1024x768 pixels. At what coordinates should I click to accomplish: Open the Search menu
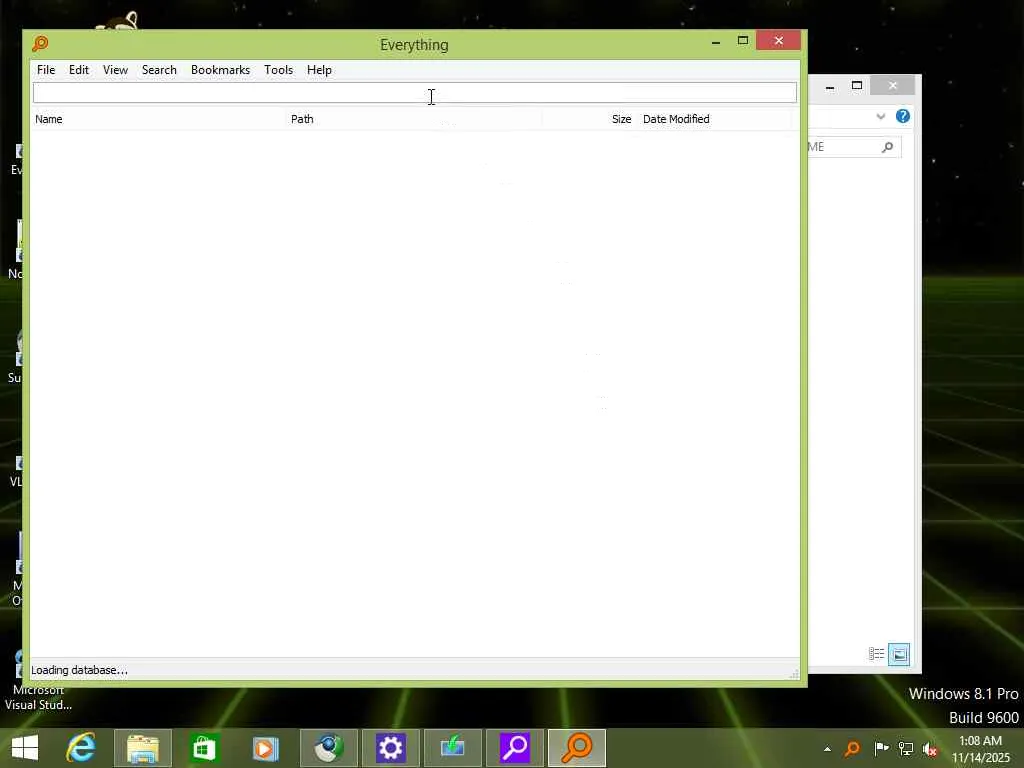(x=159, y=70)
